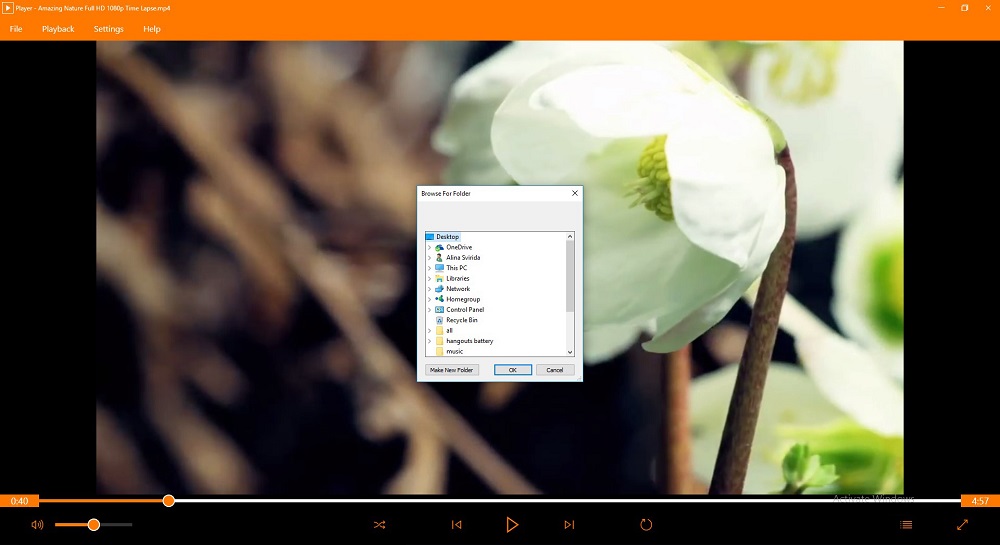Select Control Panel in the tree
Viewport: 1000px width, 545px height.
(465, 310)
